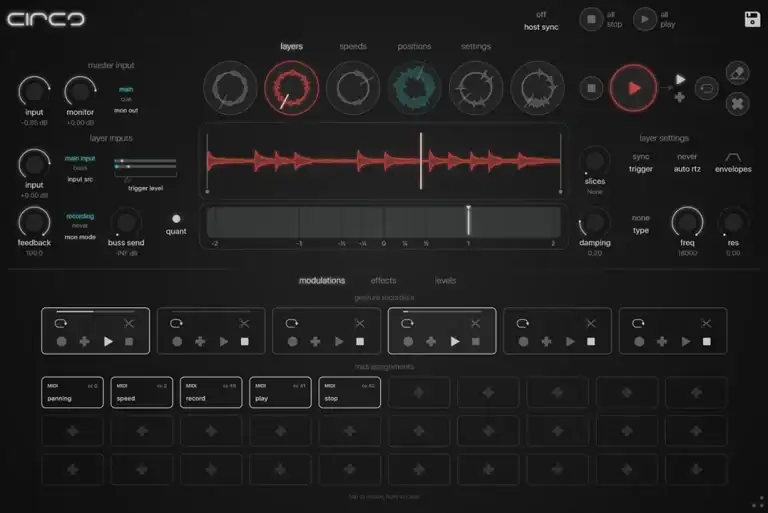Screen dimensions: 768x513
Task: Click the eraser clear layer icon
Action: 738,73
